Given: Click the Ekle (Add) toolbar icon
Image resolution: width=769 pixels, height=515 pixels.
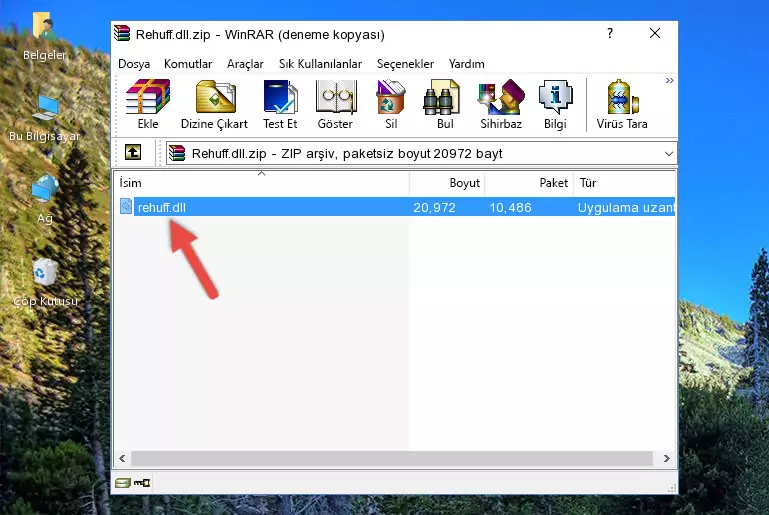Looking at the screenshot, I should 148,104.
